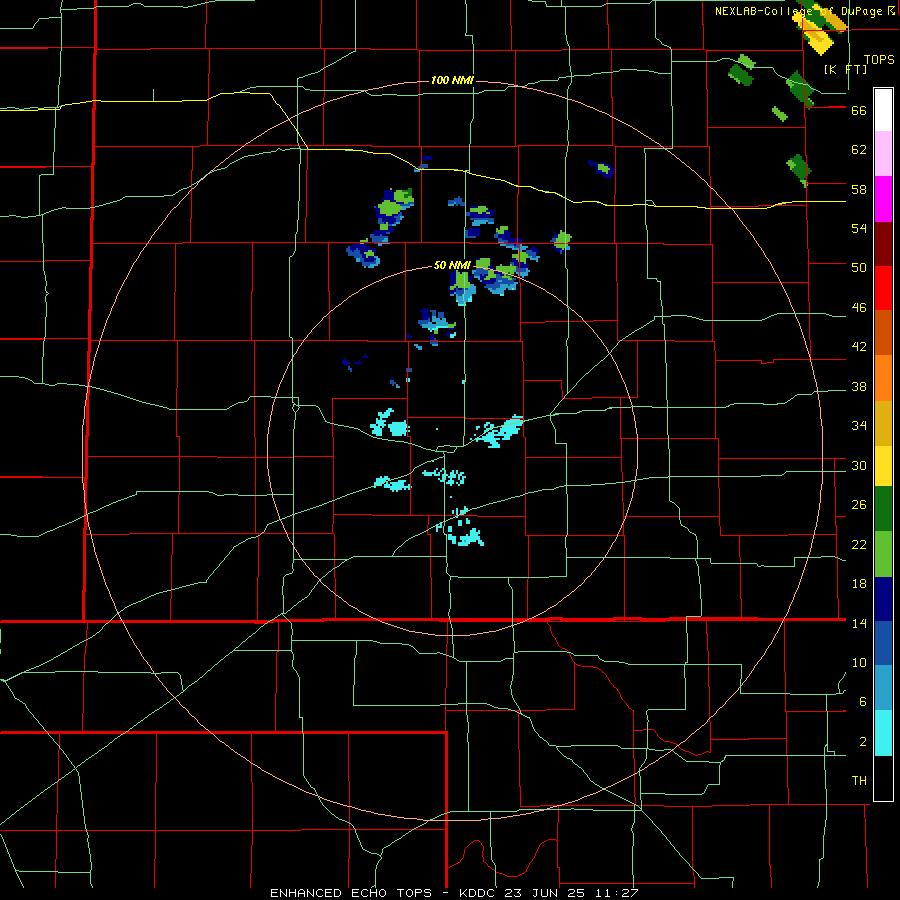This screenshot has width=900, height=900.
Task: Pick the dark orange legend swatch
Action: (x=883, y=332)
